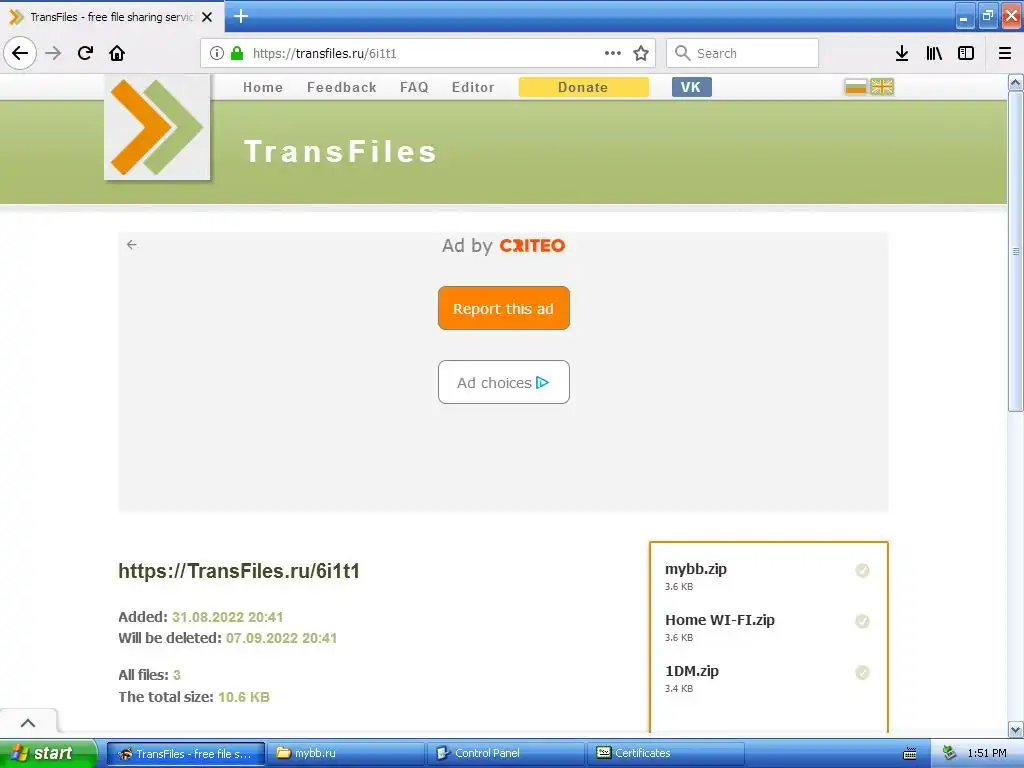Switch to Certificates taskbar window
This screenshot has width=1024, height=768.
pos(666,753)
